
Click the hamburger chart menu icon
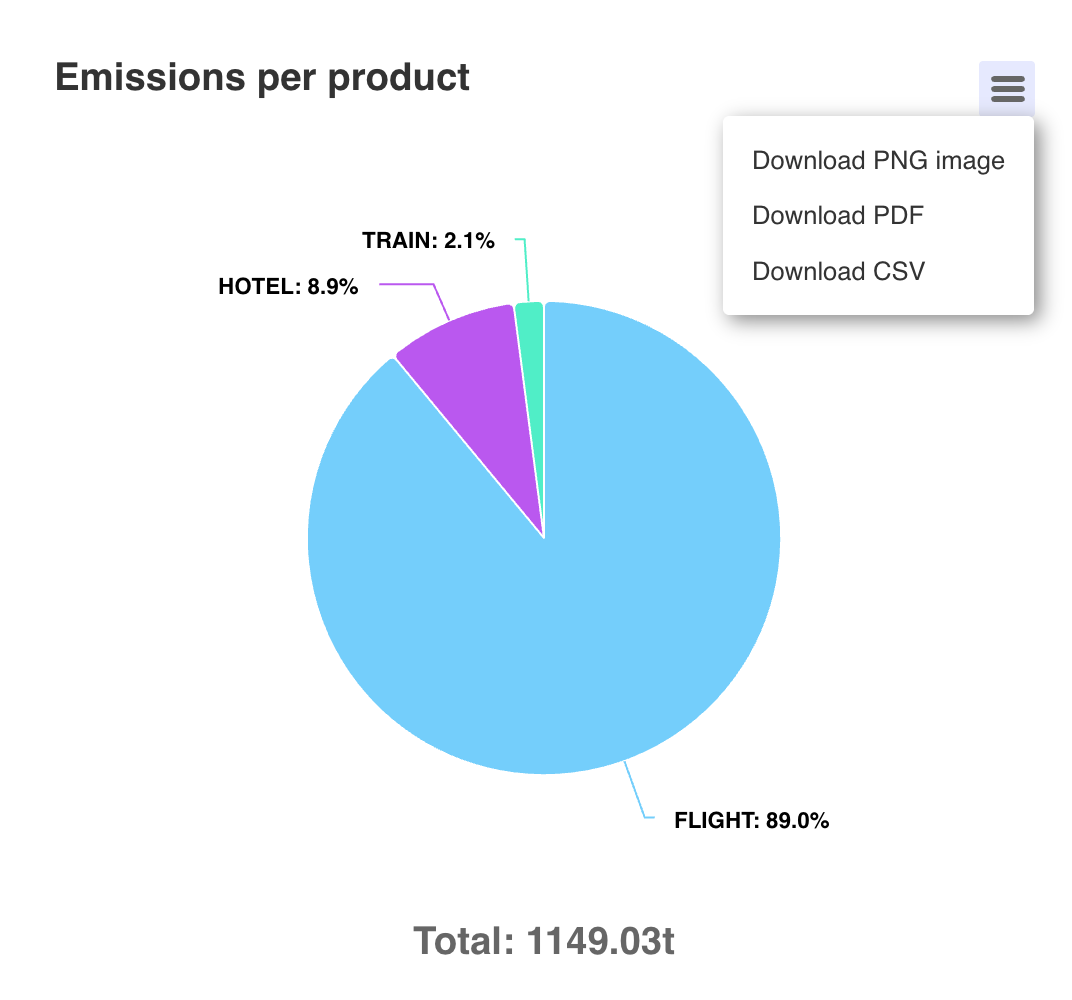1007,89
